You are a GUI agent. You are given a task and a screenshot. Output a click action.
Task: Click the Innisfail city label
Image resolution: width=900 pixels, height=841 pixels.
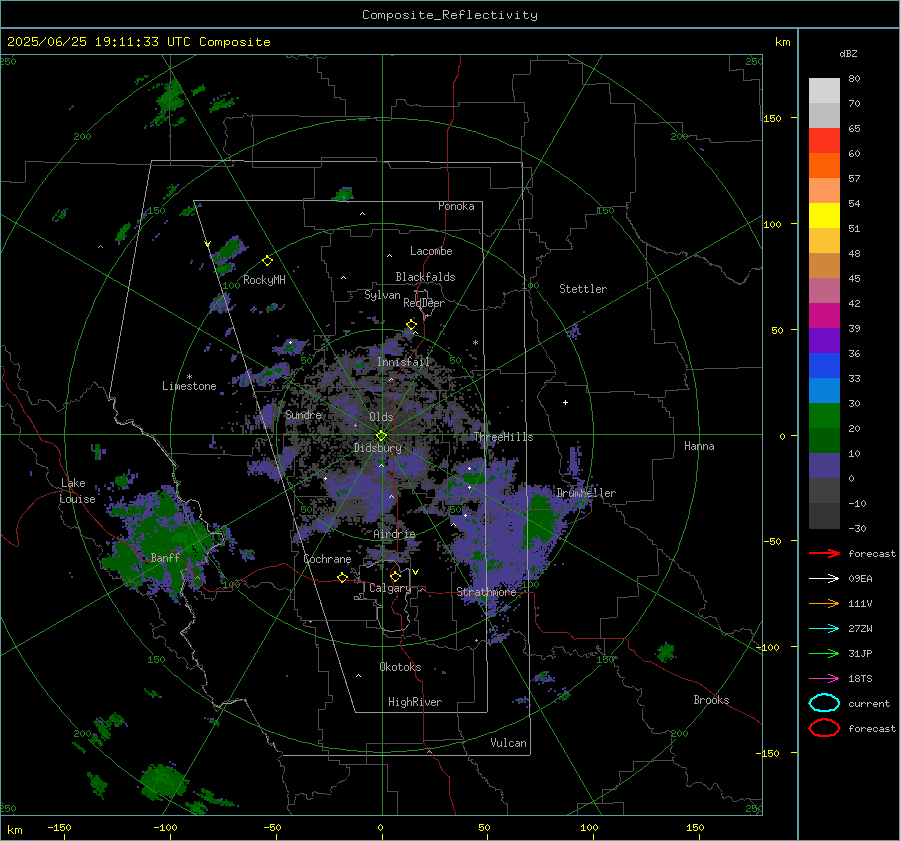point(404,362)
